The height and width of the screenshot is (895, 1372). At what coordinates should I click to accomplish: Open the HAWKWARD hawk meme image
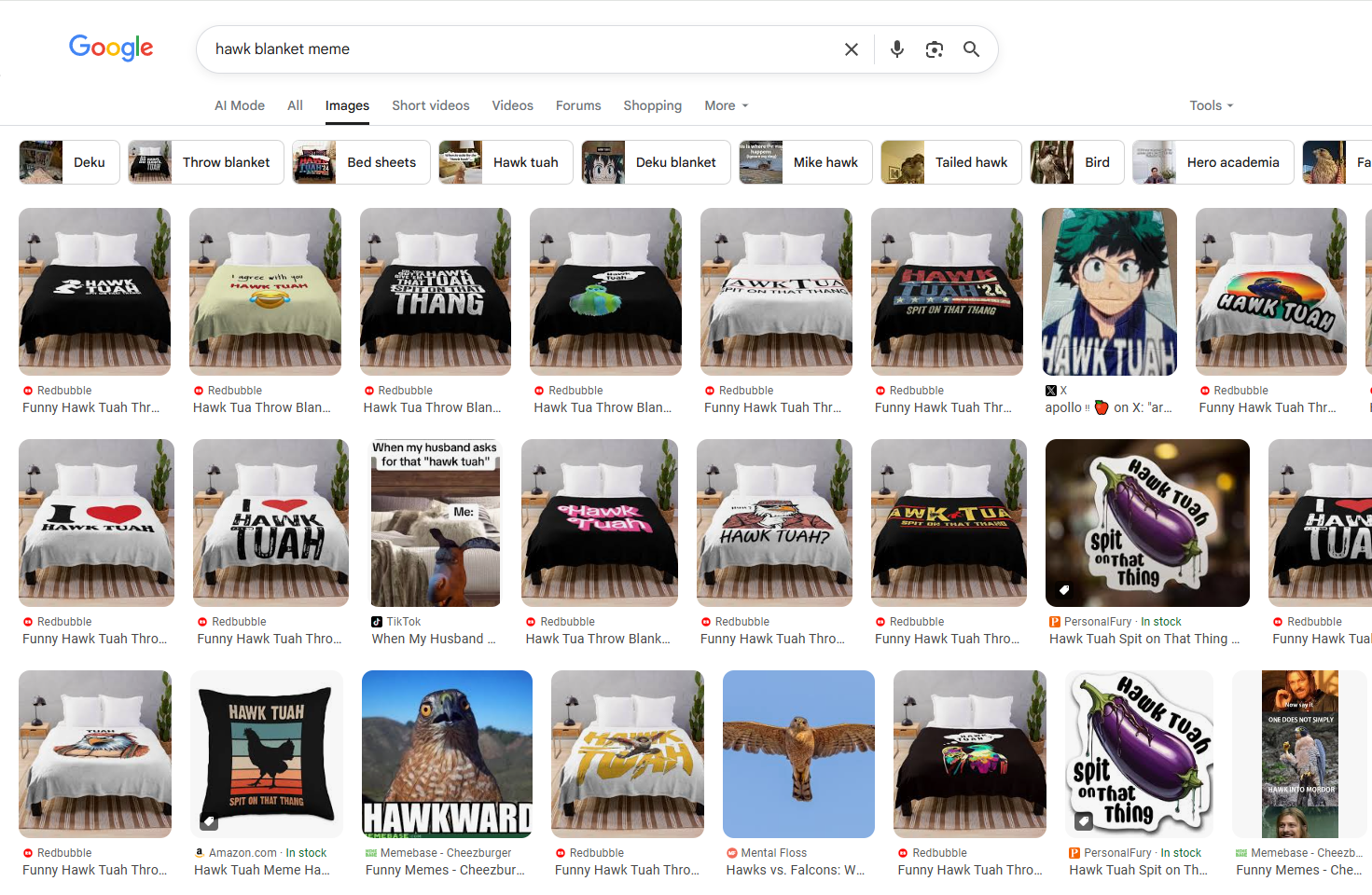447,754
